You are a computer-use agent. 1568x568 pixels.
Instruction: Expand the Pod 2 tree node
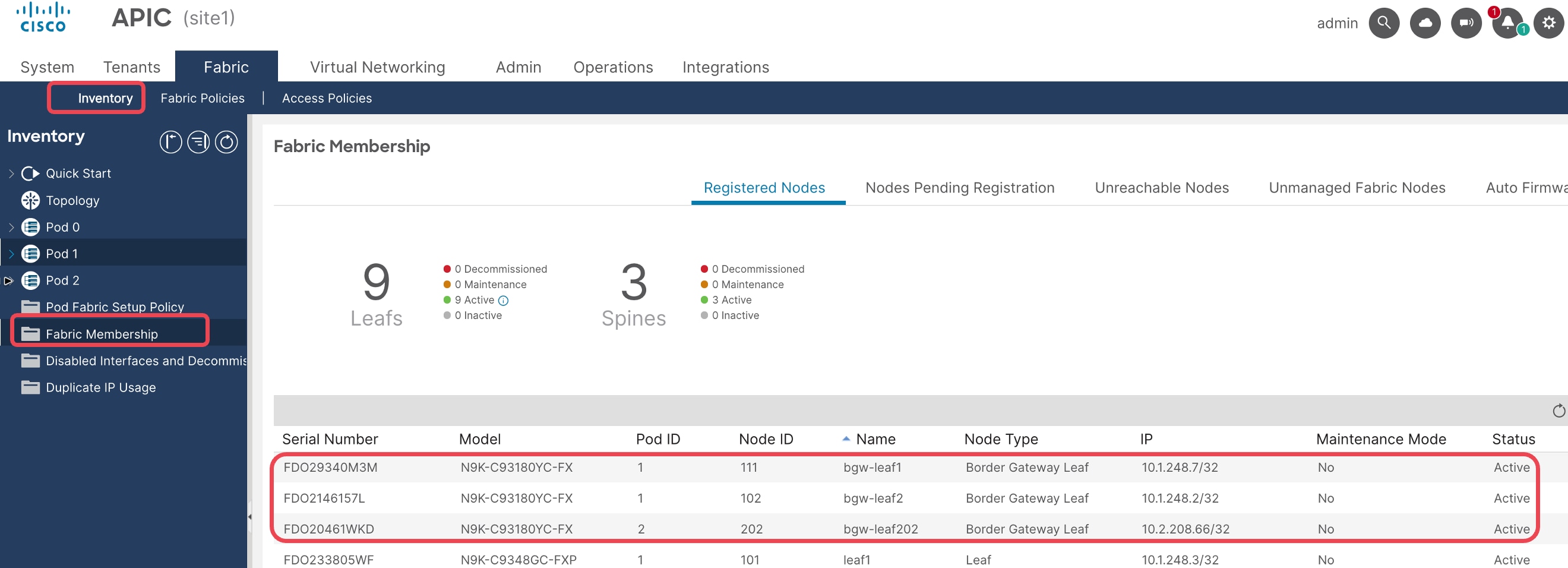8,280
